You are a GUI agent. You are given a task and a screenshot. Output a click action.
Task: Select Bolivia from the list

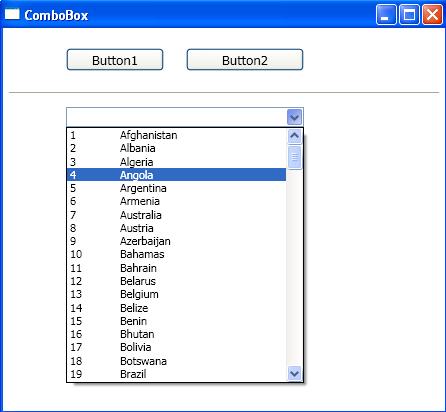176,347
